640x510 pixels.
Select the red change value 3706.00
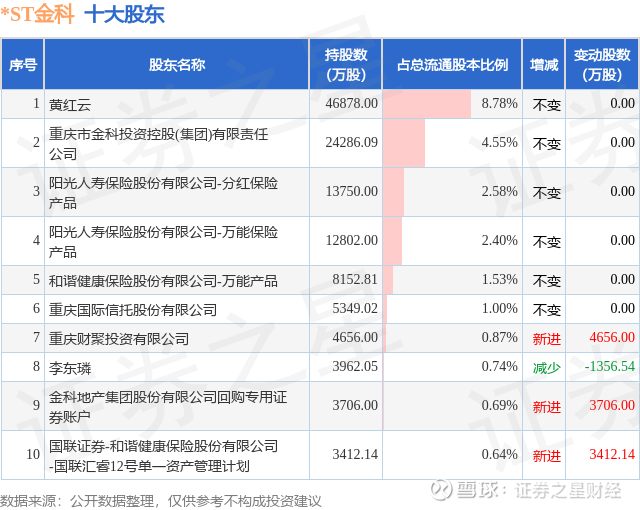612,406
